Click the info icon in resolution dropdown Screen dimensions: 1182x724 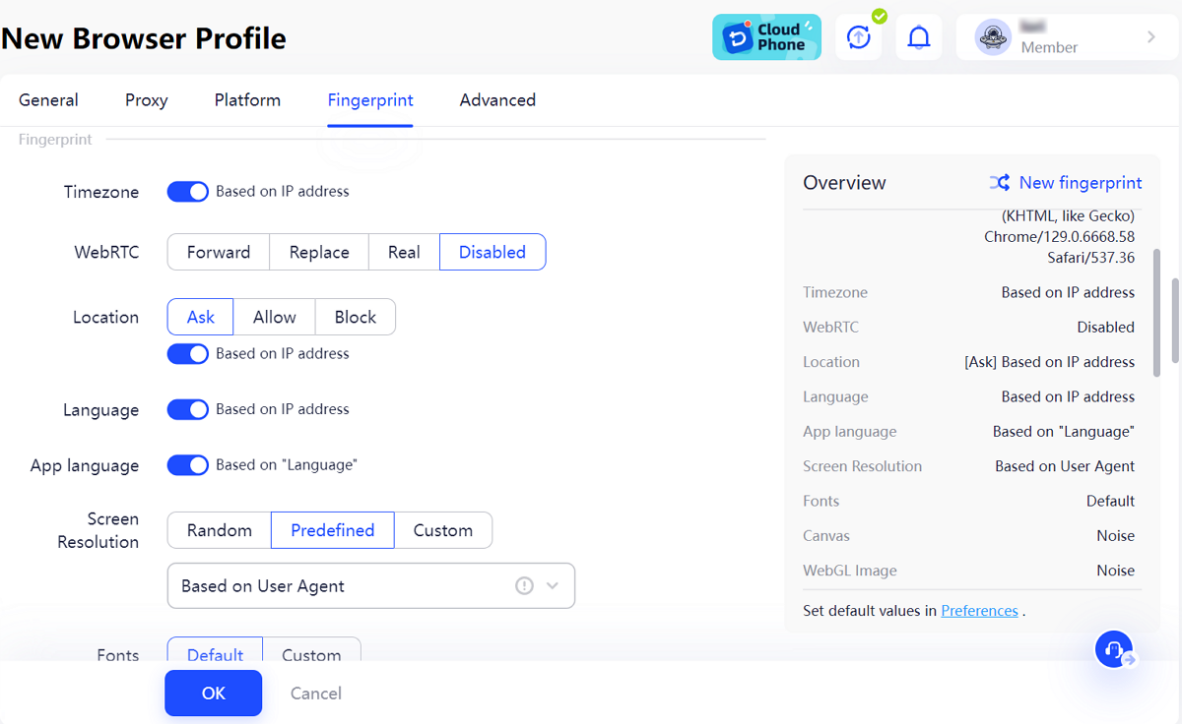click(x=524, y=586)
